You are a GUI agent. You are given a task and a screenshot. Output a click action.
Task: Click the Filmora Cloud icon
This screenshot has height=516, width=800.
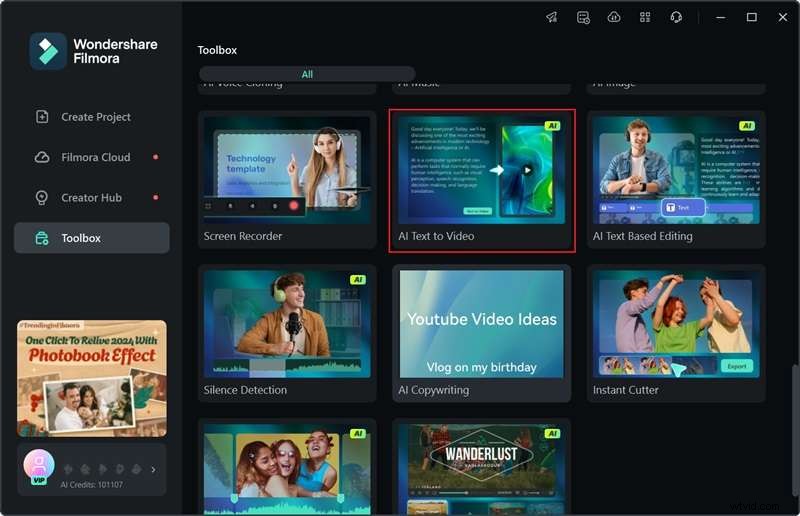(42, 157)
